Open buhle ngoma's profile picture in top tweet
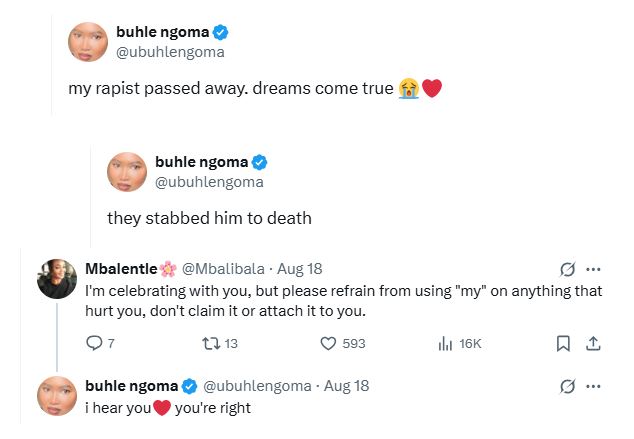 [x=87, y=42]
